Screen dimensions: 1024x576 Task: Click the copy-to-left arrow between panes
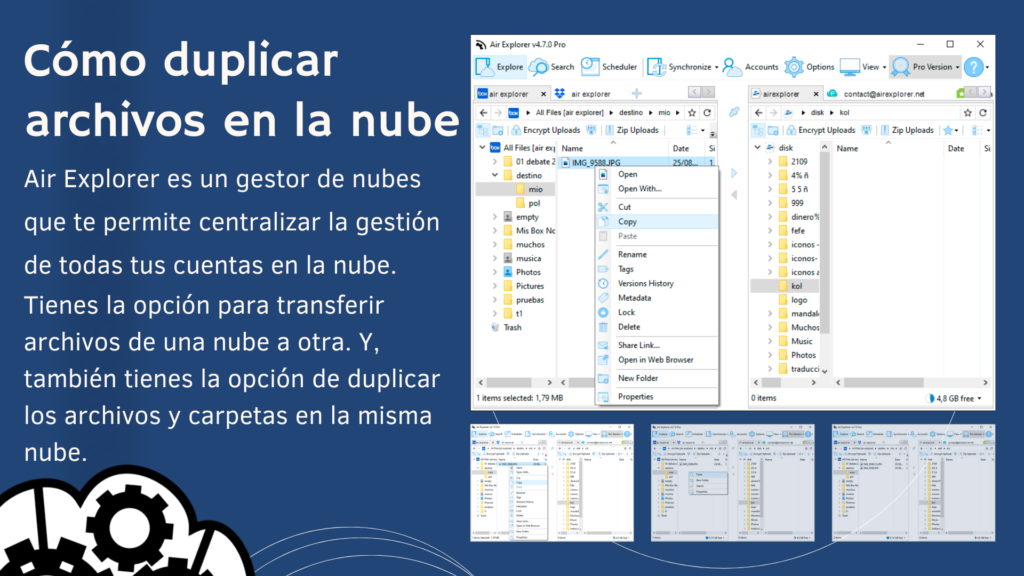click(734, 195)
